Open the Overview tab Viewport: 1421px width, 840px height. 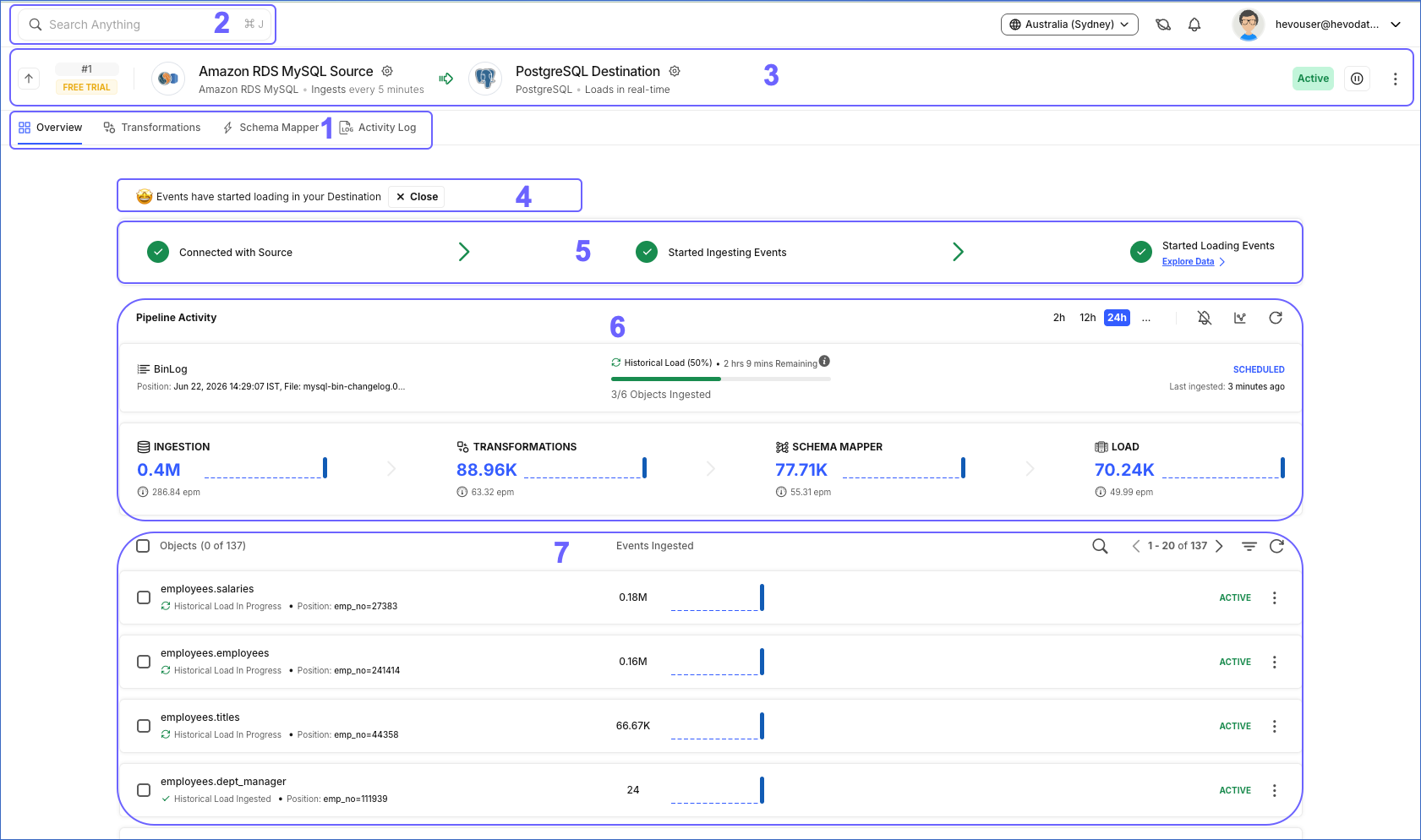coord(50,128)
